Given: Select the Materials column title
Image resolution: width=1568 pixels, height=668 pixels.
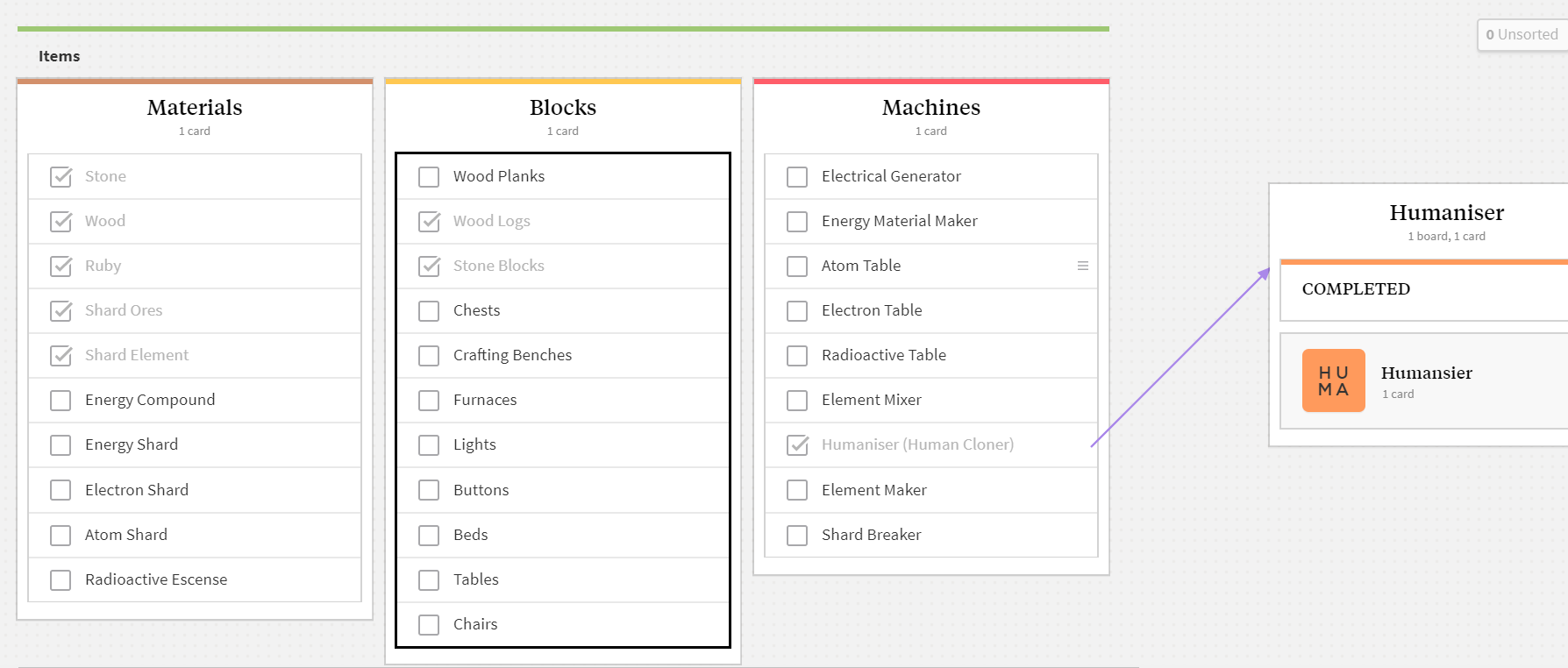Looking at the screenshot, I should click(x=195, y=108).
